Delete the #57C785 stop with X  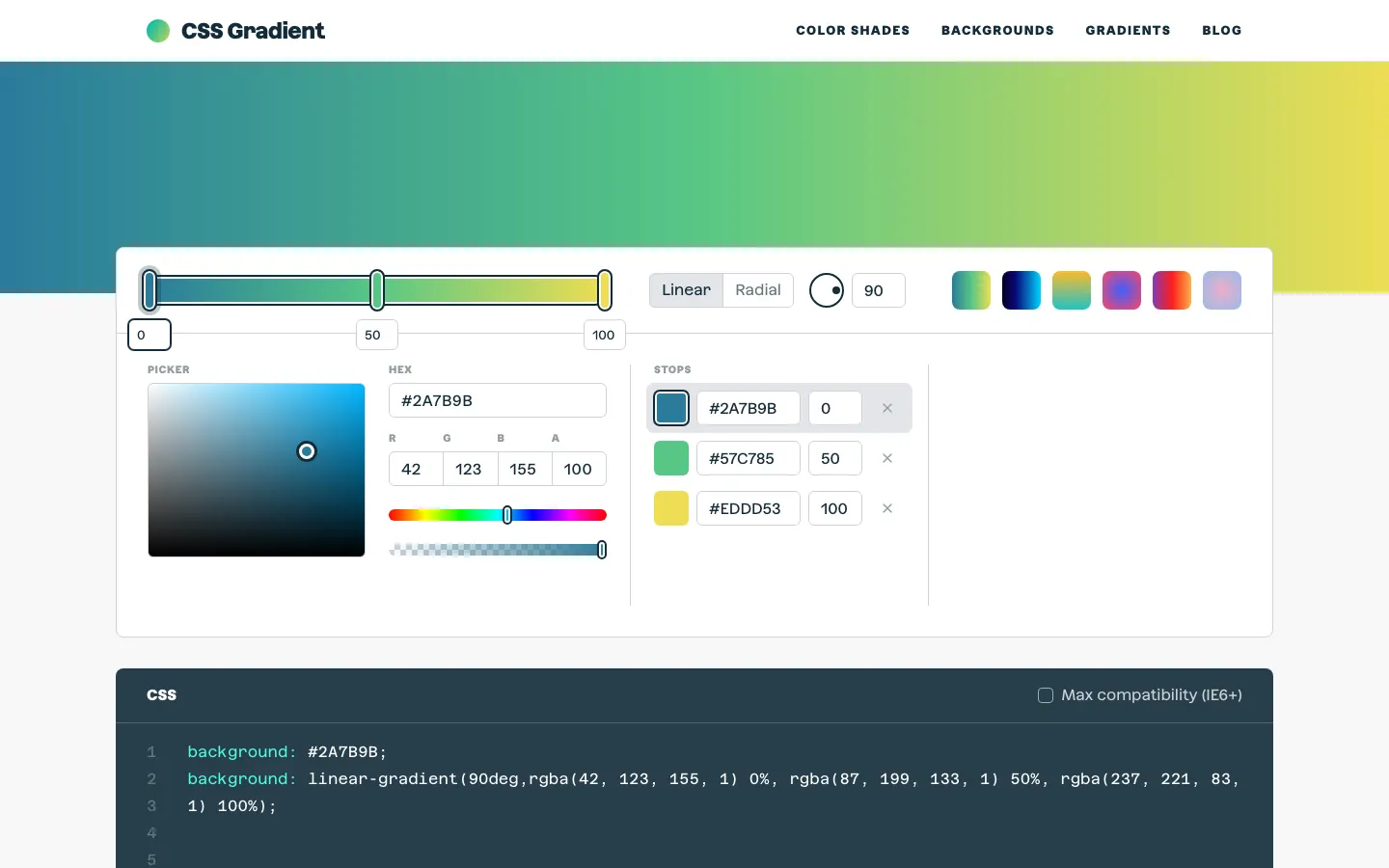tap(887, 458)
